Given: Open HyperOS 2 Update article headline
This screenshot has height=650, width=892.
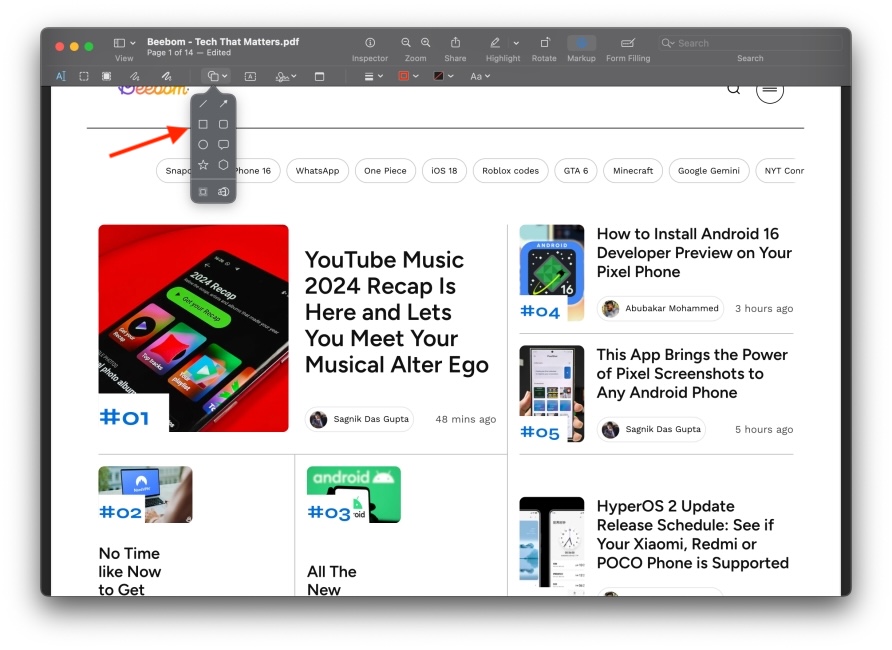Looking at the screenshot, I should pyautogui.click(x=692, y=535).
